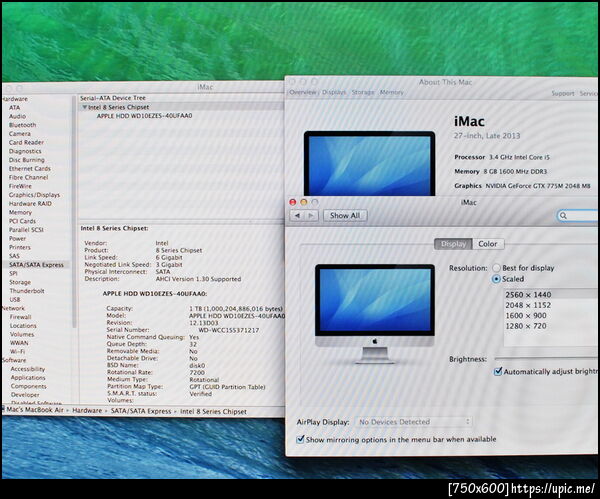The height and width of the screenshot is (499, 600).
Task: Select APPLE HDD WD10EZES-40UFAA0 in the device tree
Action: point(144,116)
